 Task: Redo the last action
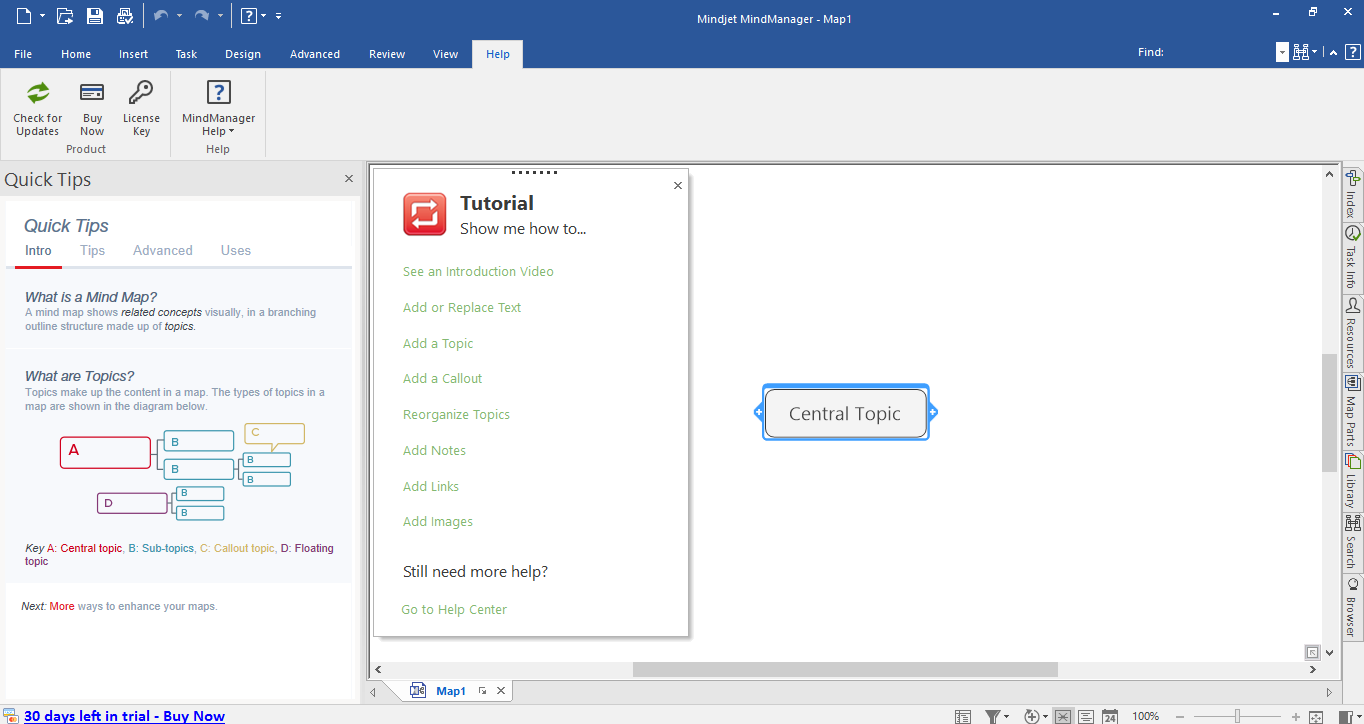point(202,15)
